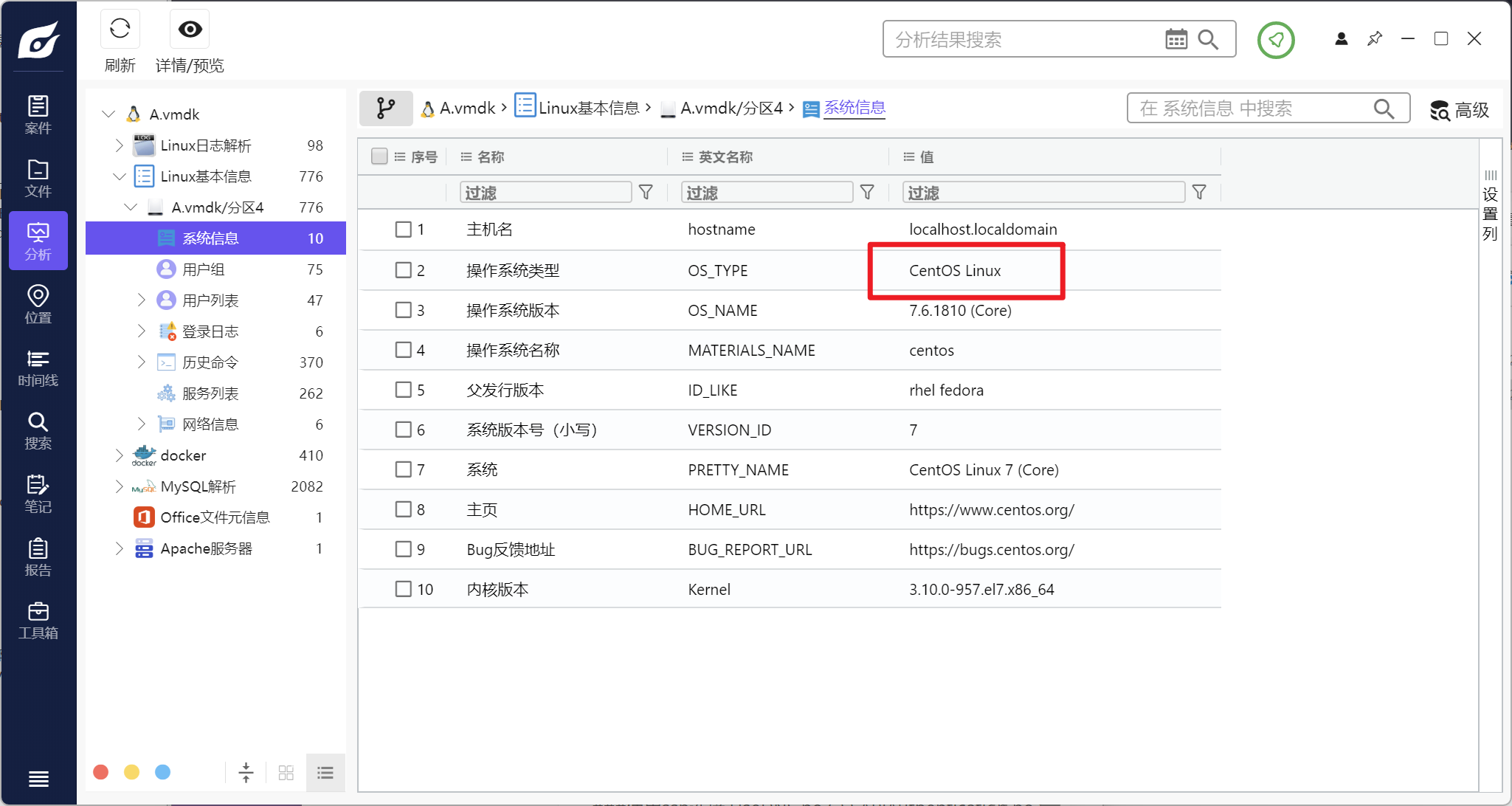The image size is (1512, 806).
Task: Click the 名称 column filter input
Action: (x=545, y=193)
